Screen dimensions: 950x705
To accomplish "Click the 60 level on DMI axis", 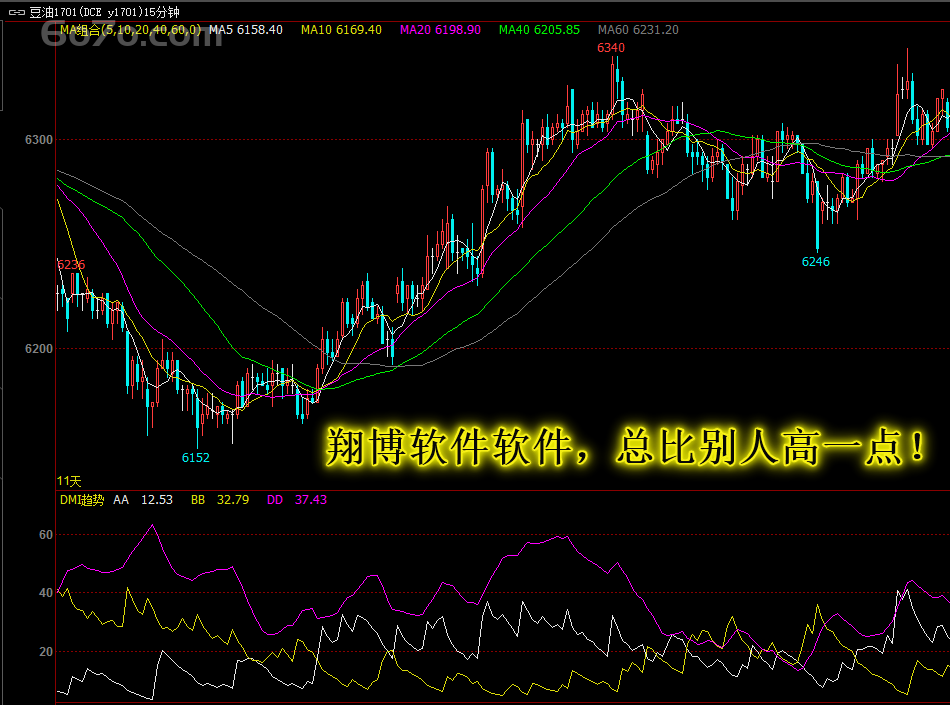I will tap(46, 535).
